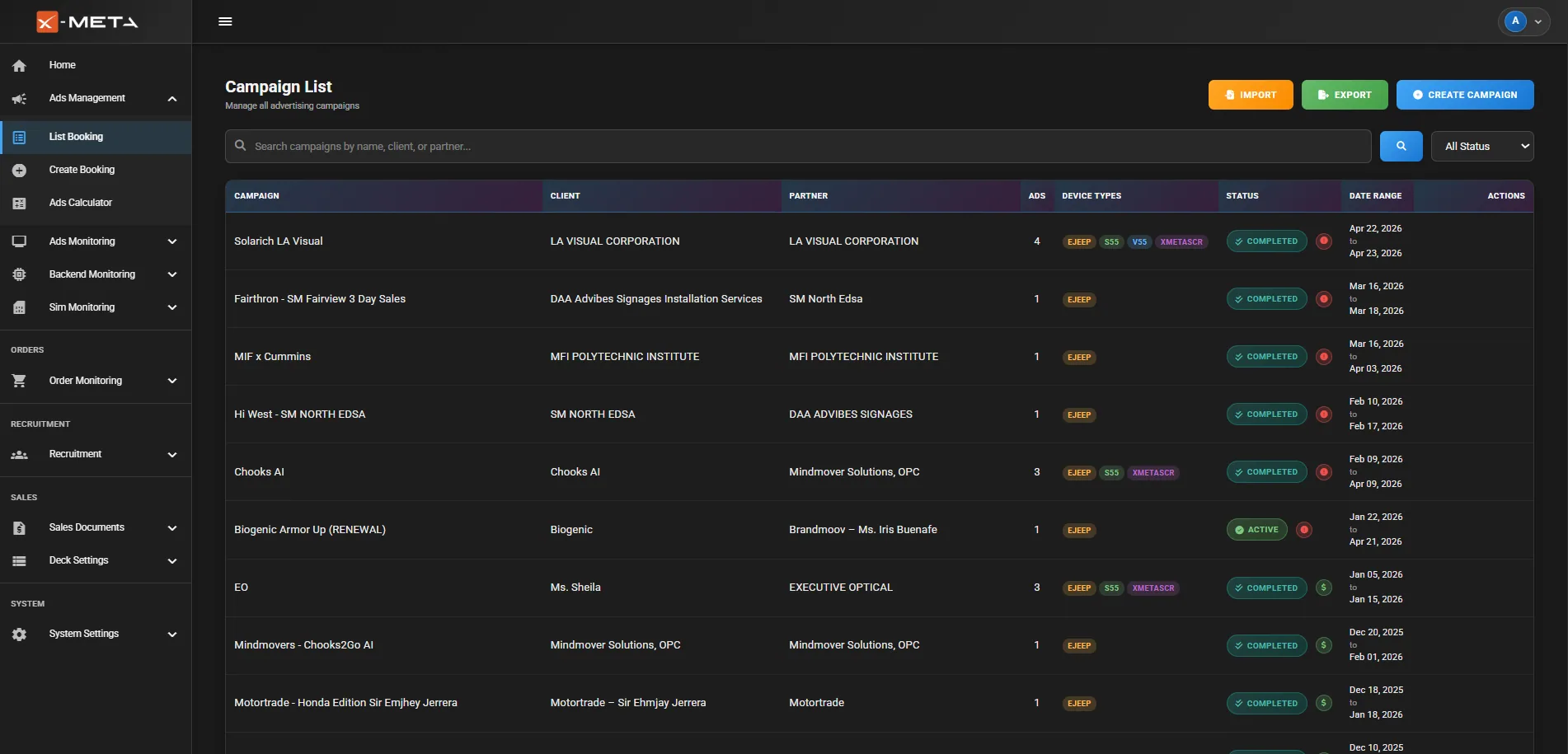Click red status icon for Biogenic Armor Up
Screen dimensions: 1568x754
click(1304, 530)
